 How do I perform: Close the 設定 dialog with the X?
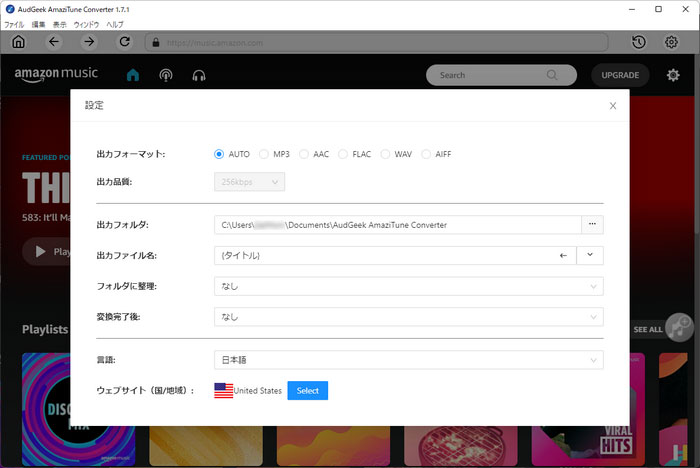pyautogui.click(x=612, y=105)
